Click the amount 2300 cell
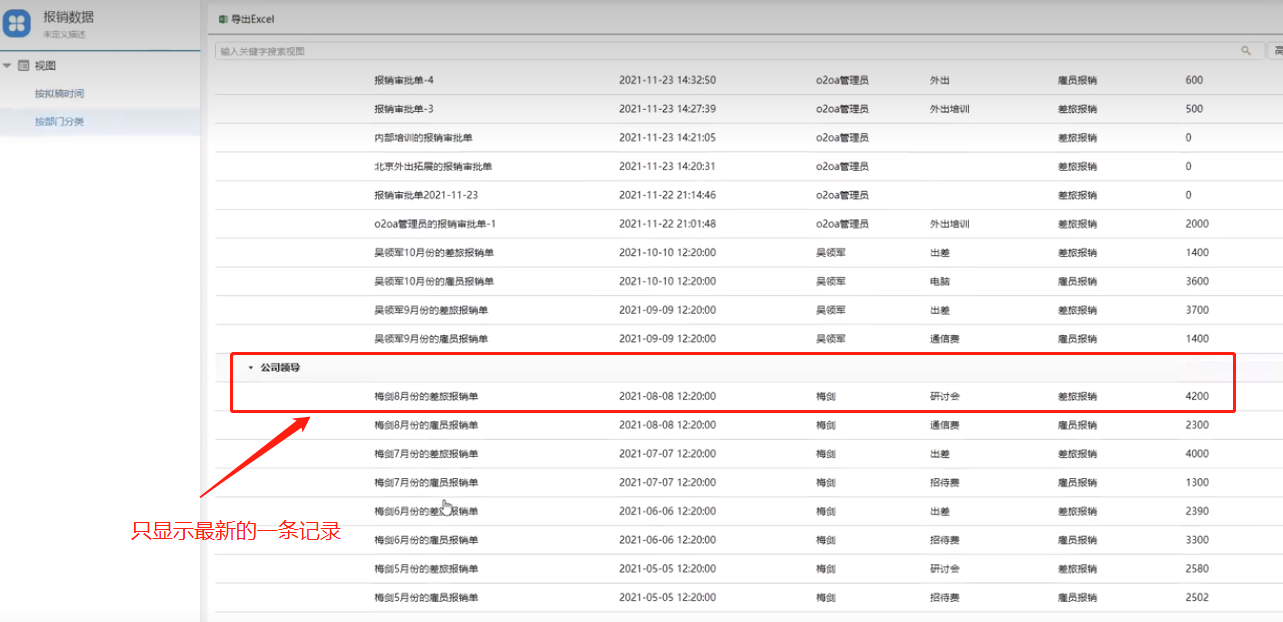The height and width of the screenshot is (622, 1283). pyautogui.click(x=1197, y=425)
